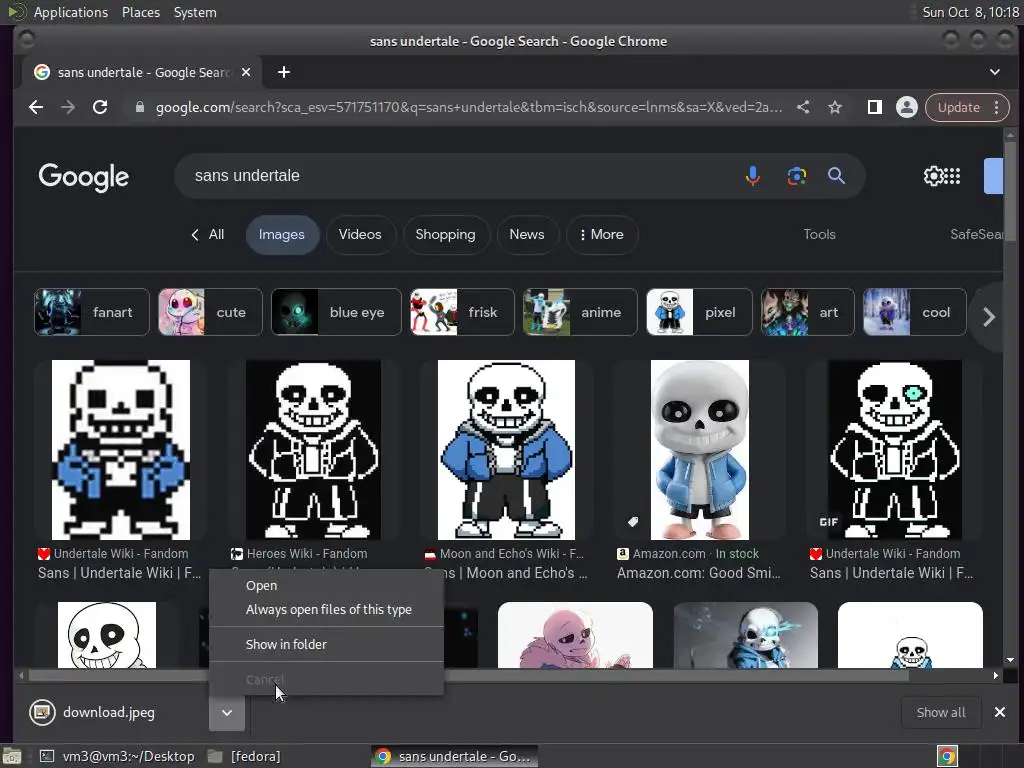Image resolution: width=1024 pixels, height=768 pixels.
Task: Switch to fedora folder taskbar item
Action: 245,756
